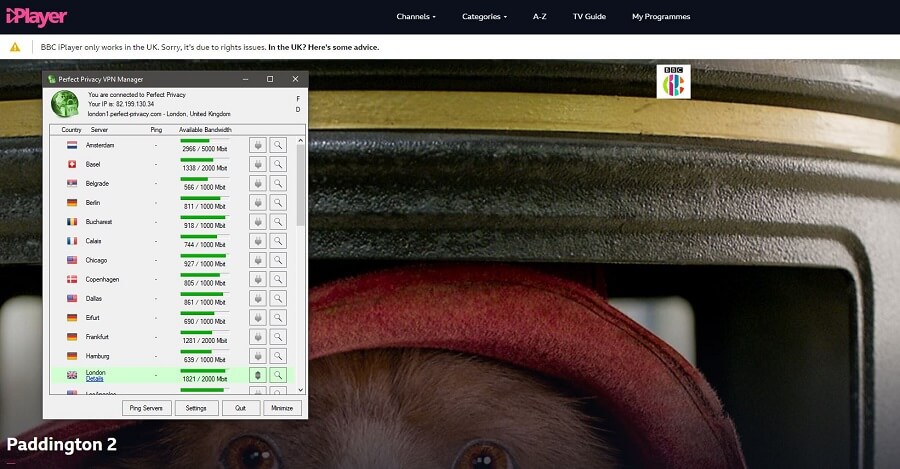Click the UK flag in London row

coord(72,375)
